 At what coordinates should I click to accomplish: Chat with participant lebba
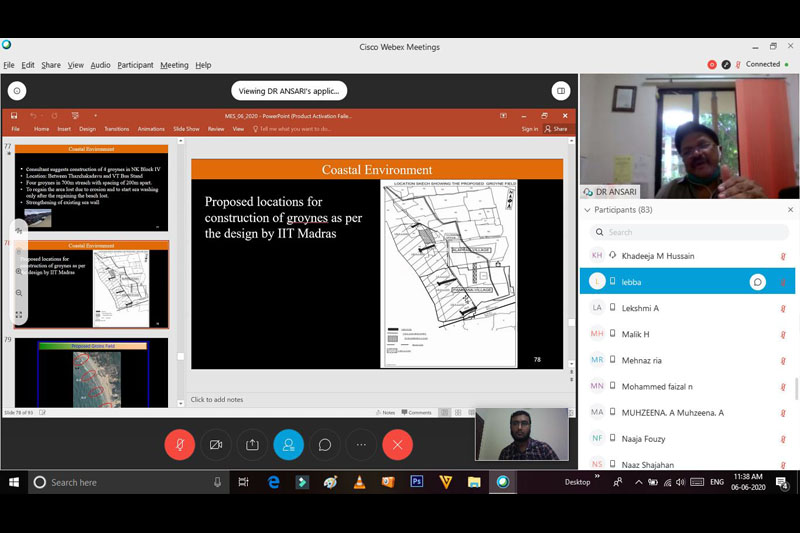tap(757, 282)
